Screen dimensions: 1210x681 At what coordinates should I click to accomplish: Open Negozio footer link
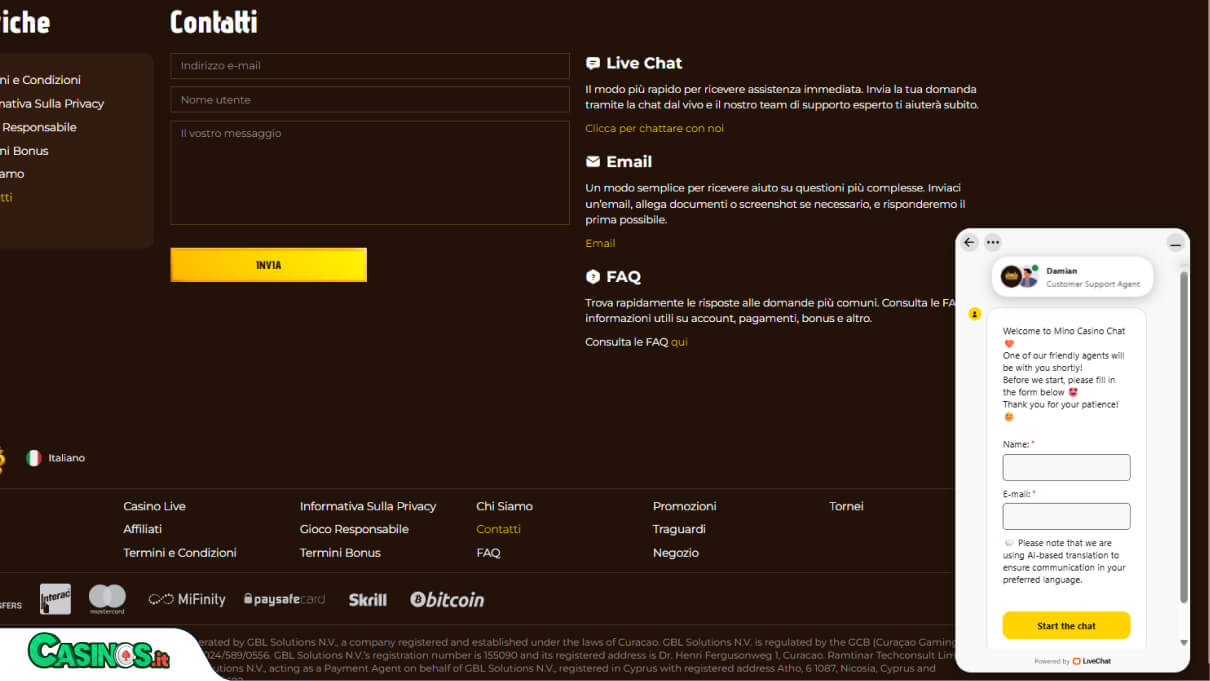point(676,552)
